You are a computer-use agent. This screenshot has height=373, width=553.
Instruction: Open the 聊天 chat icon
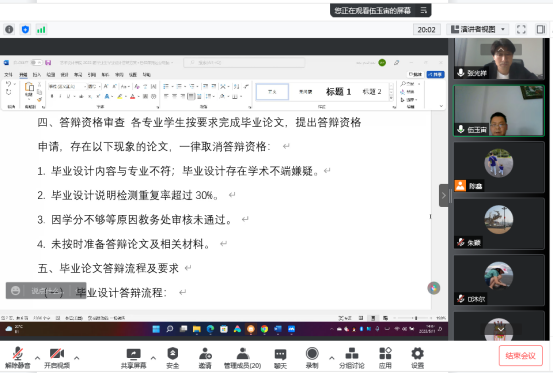point(280,357)
